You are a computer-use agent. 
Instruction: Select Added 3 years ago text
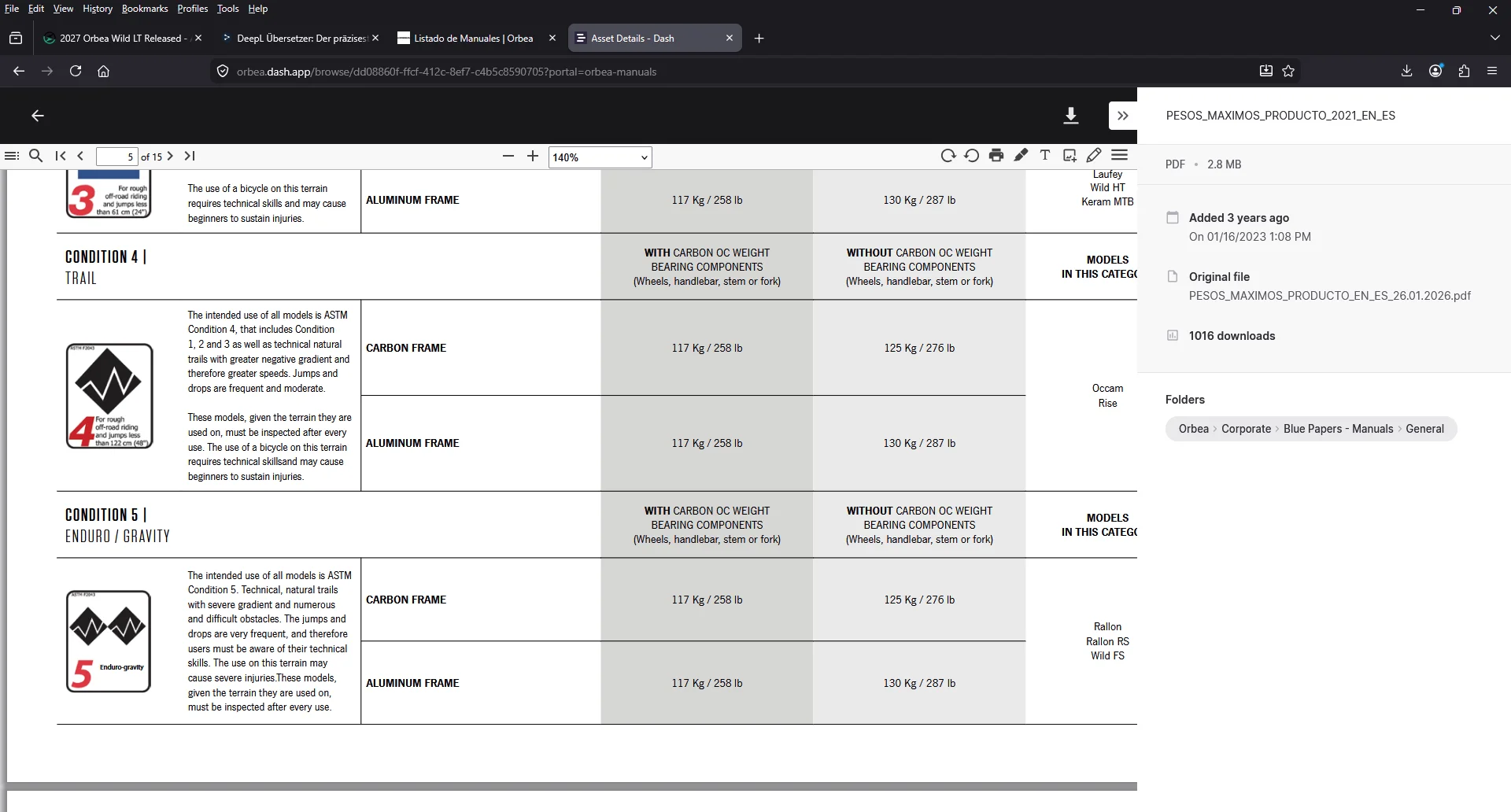tap(1239, 218)
